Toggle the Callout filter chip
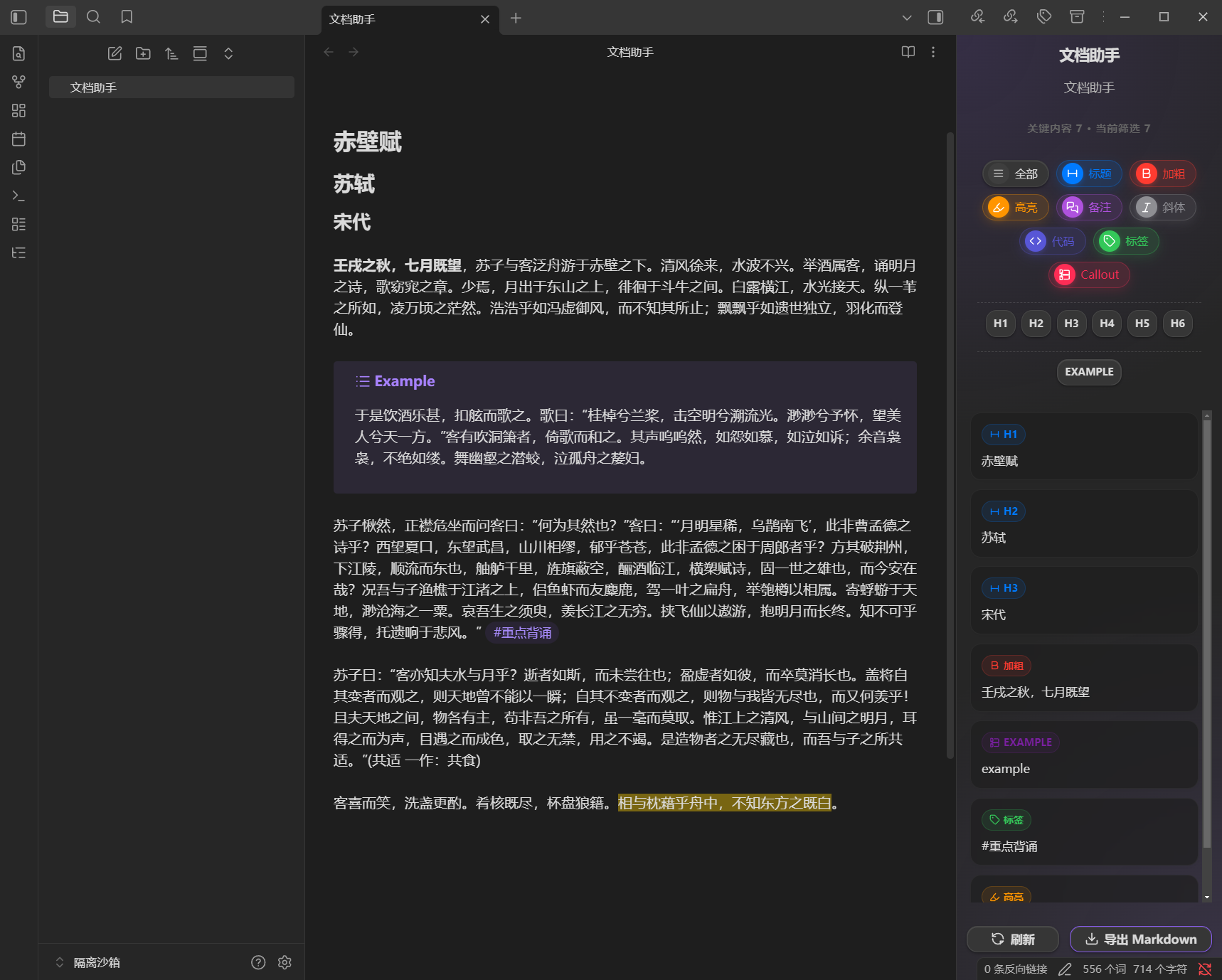 pos(1089,275)
